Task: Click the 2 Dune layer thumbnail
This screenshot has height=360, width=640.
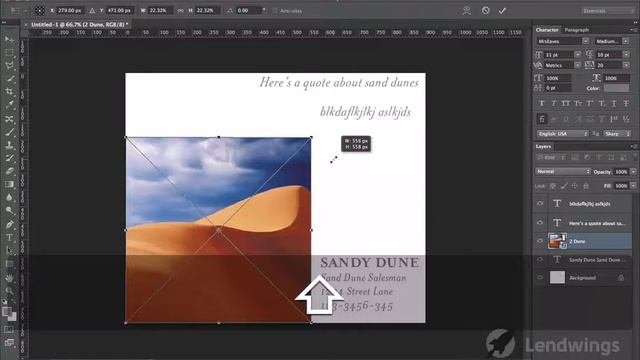Action: (557, 241)
